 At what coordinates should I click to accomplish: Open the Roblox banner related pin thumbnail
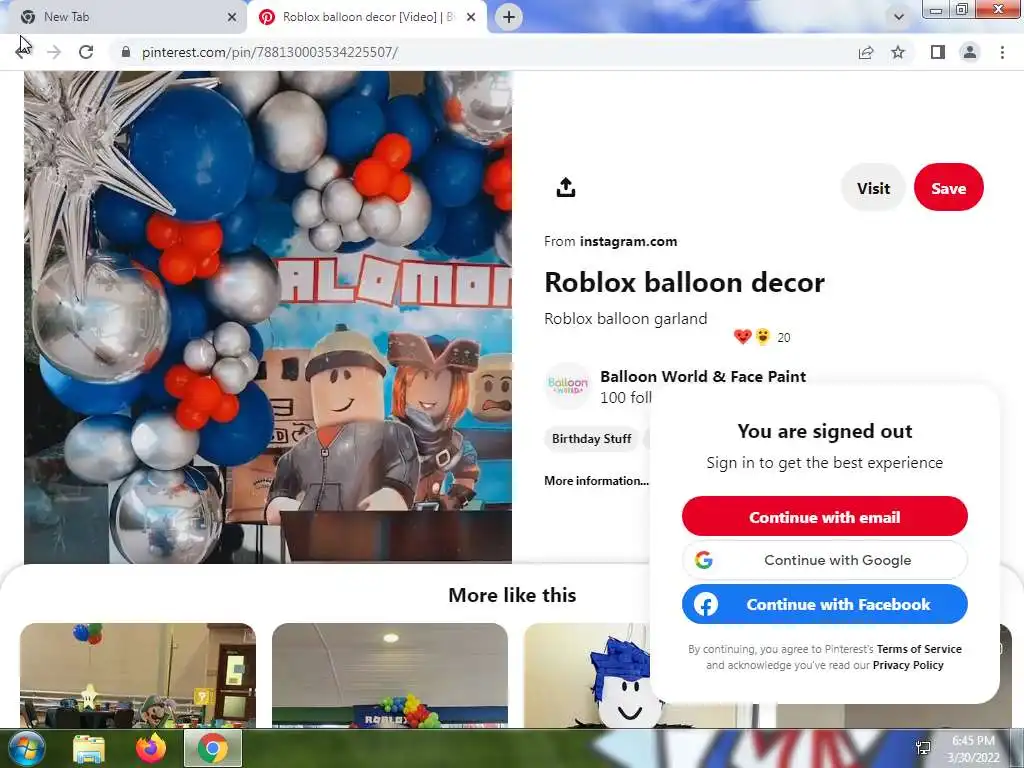point(390,675)
